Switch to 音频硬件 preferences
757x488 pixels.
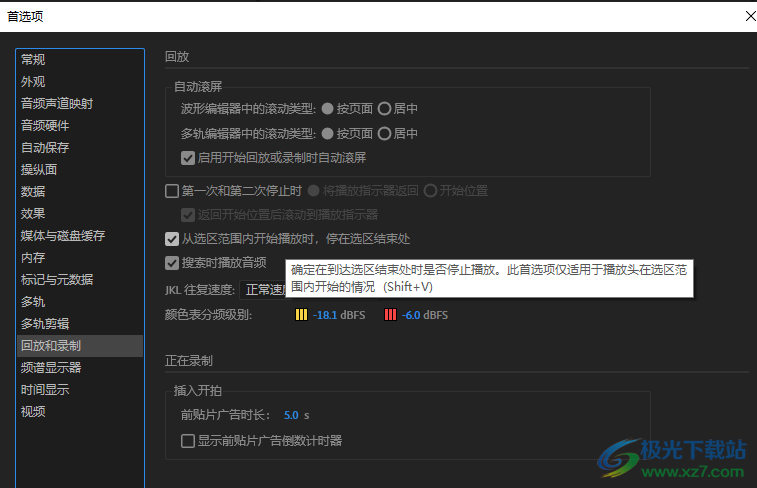45,126
